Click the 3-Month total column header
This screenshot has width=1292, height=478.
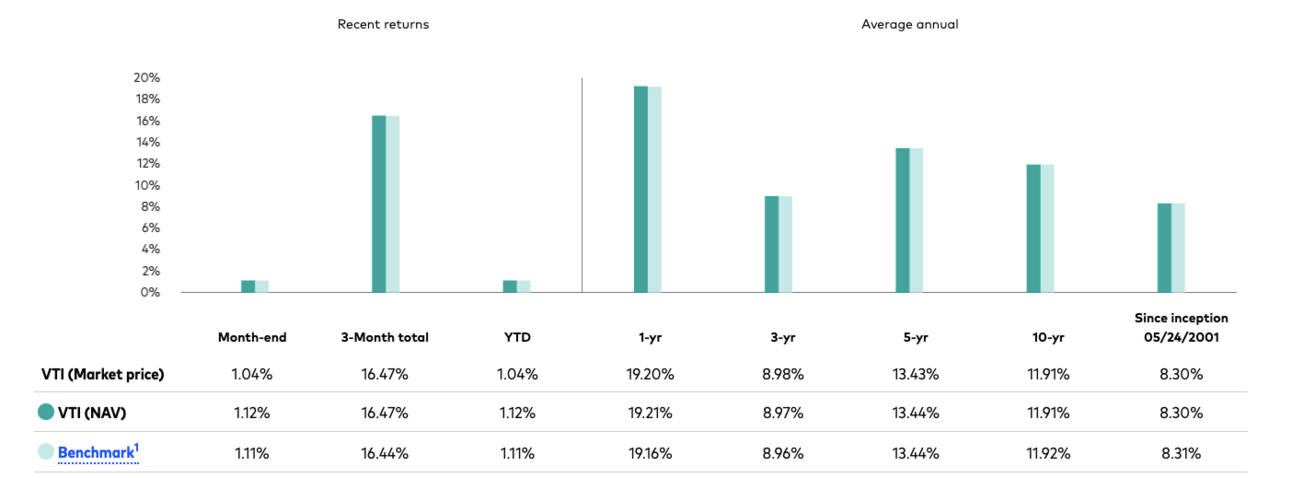tap(385, 337)
